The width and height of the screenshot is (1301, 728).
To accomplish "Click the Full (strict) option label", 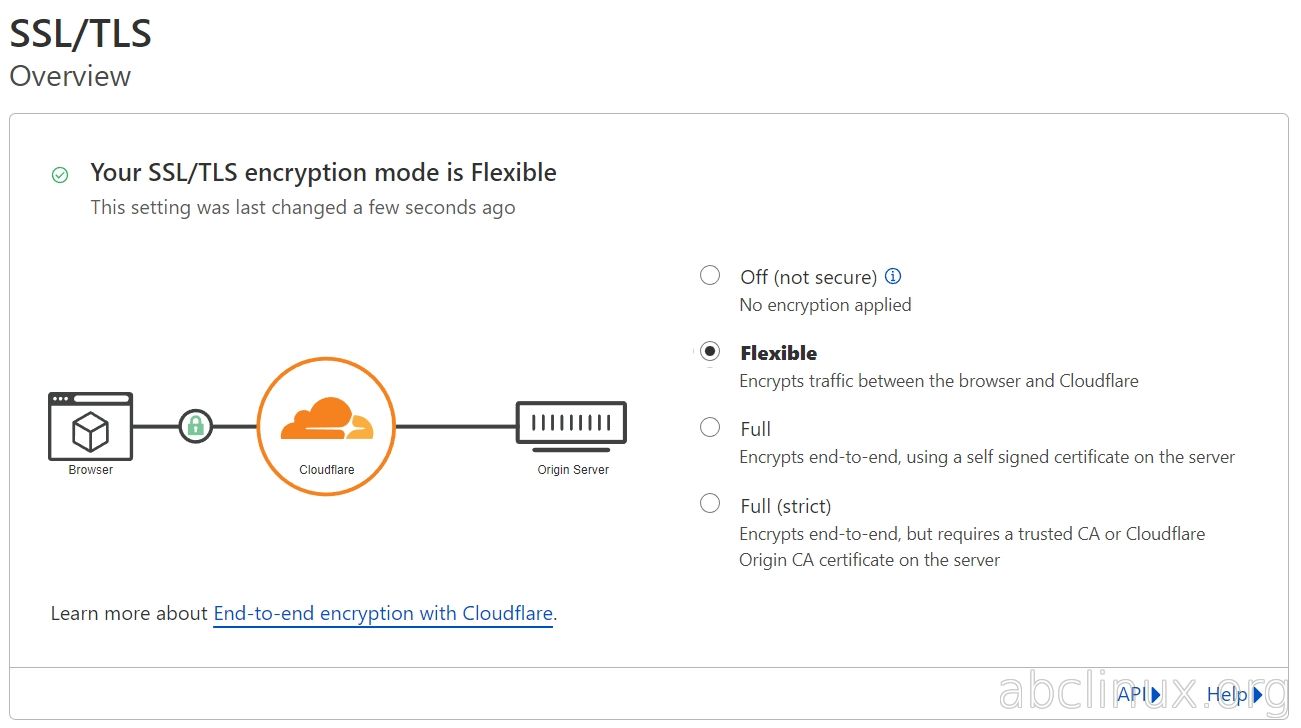I will (x=785, y=506).
